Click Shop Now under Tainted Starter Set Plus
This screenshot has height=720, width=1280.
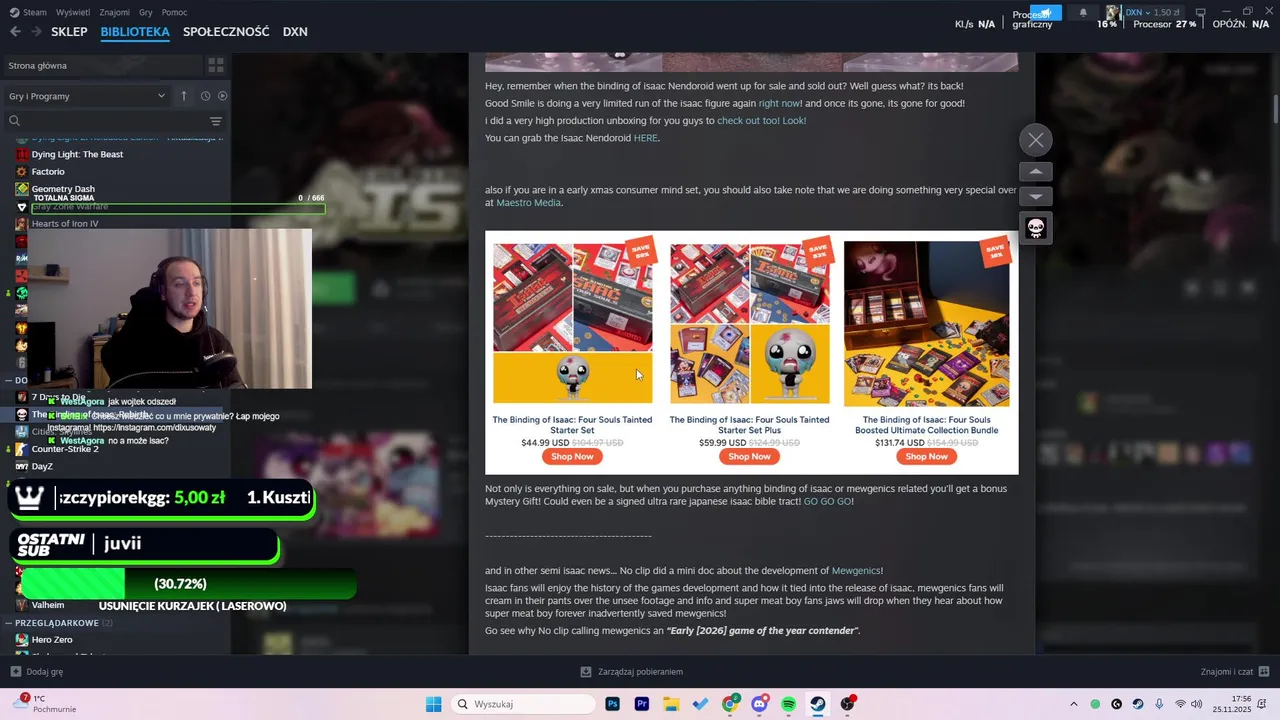pos(749,456)
